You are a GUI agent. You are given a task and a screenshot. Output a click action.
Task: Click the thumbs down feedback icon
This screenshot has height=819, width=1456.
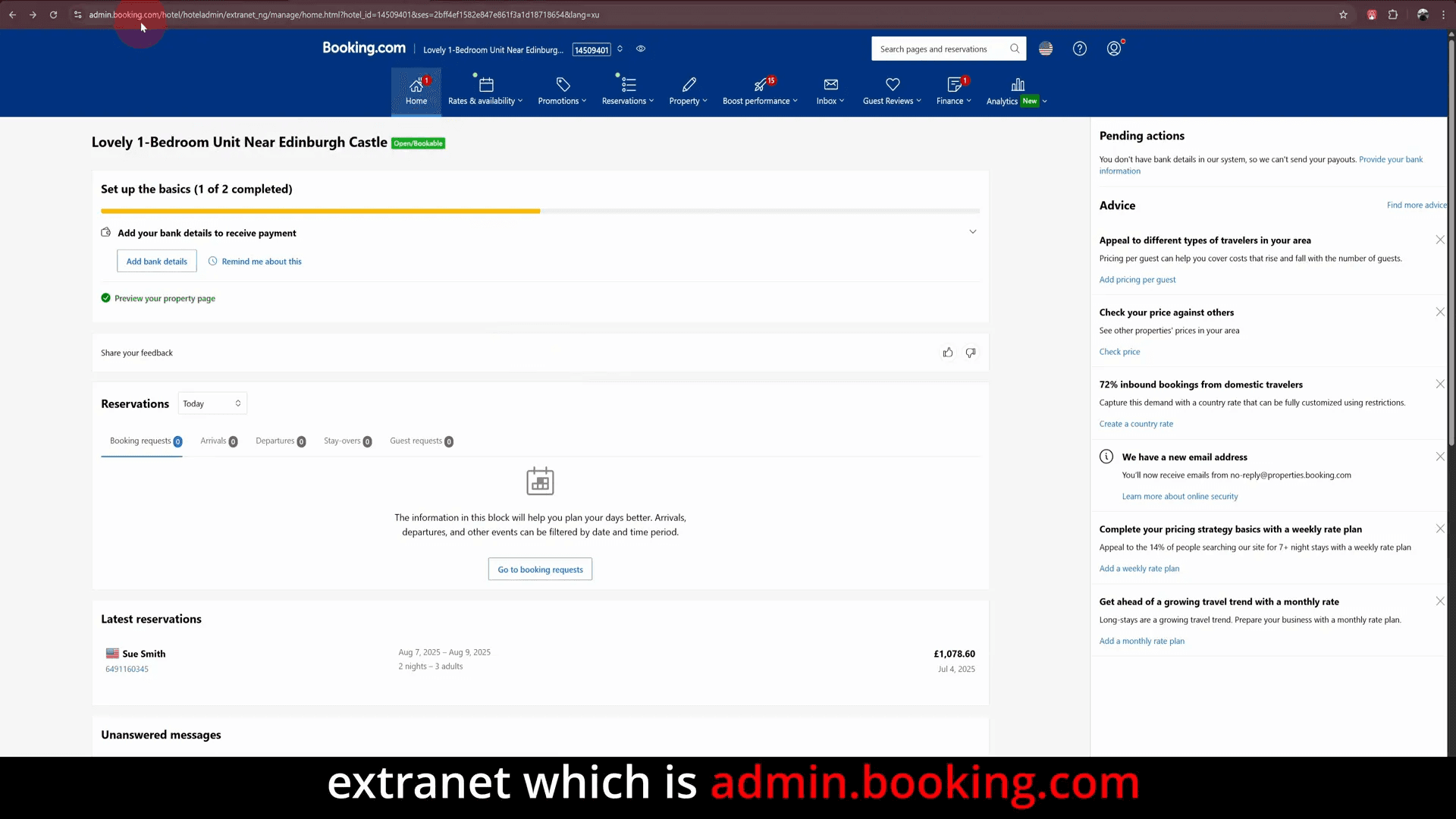pos(971,353)
